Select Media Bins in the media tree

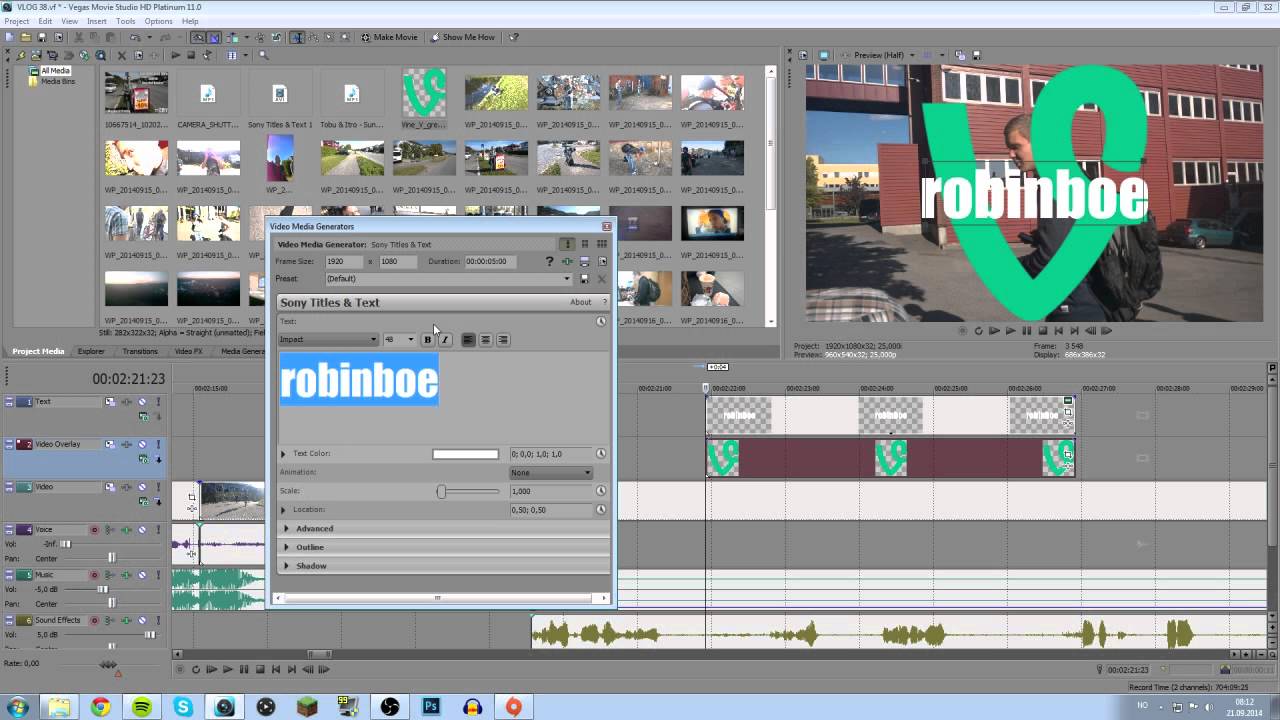click(x=57, y=81)
